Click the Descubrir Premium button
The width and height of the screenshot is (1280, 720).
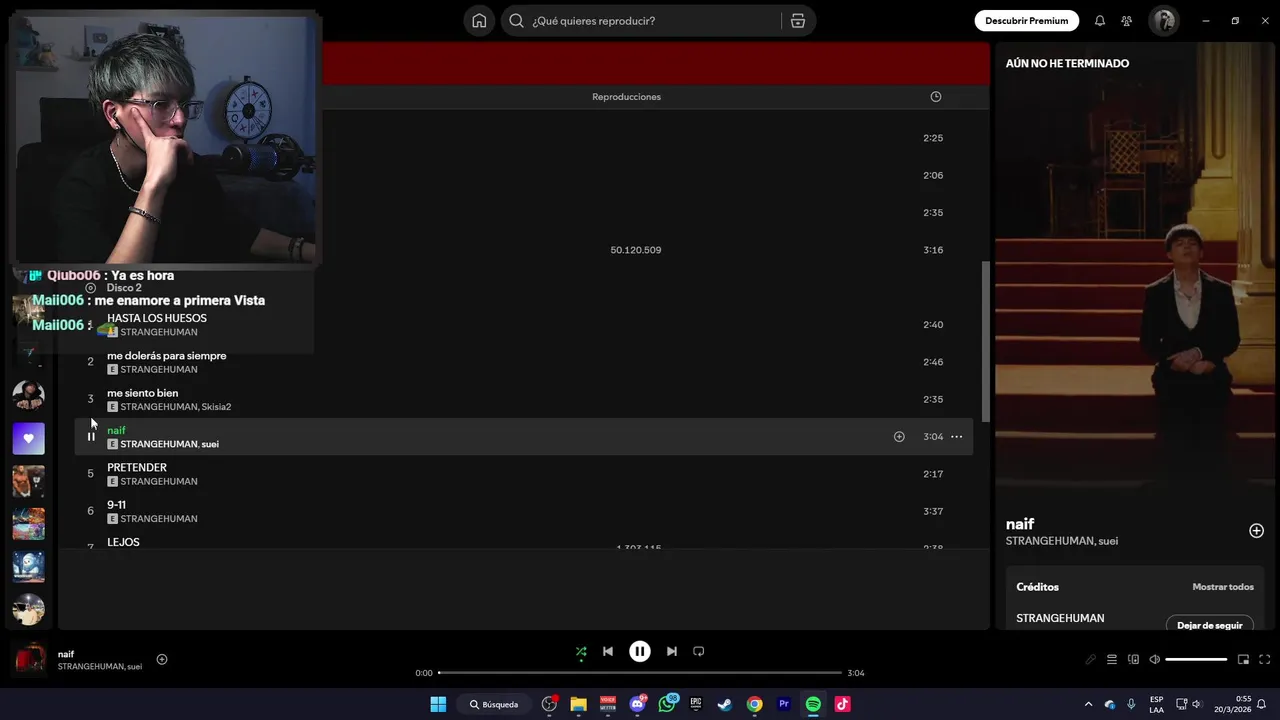tap(1026, 21)
